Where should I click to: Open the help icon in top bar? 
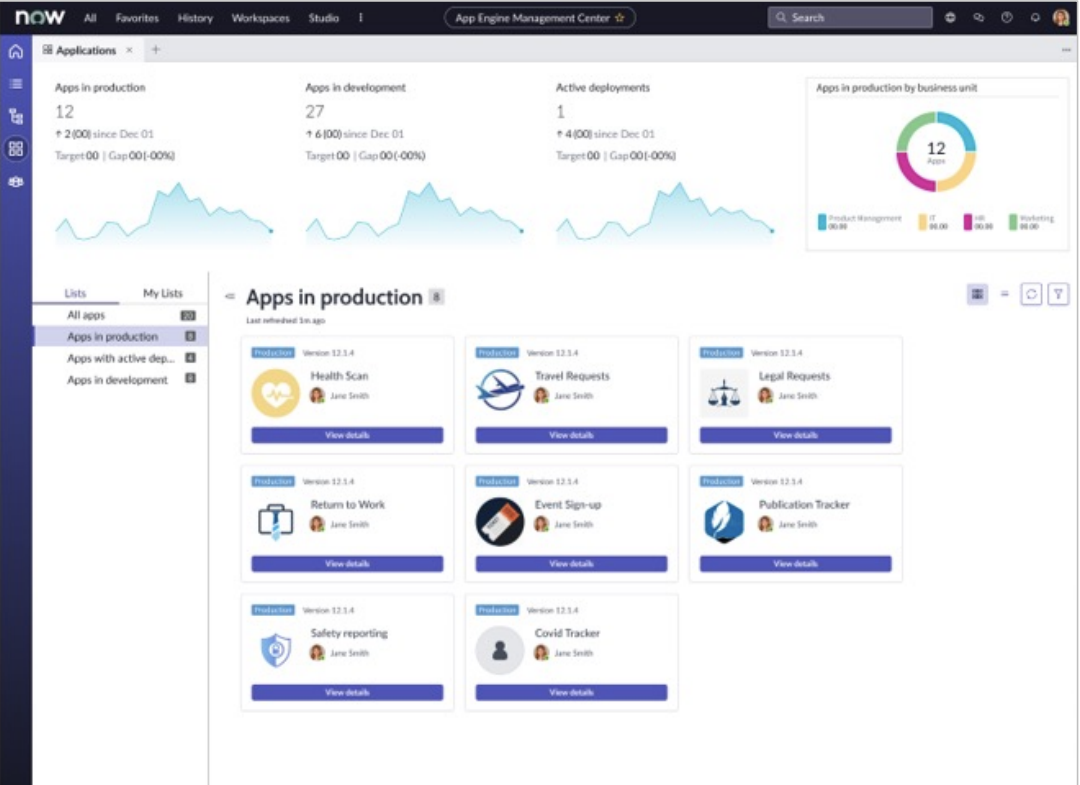pos(1006,18)
